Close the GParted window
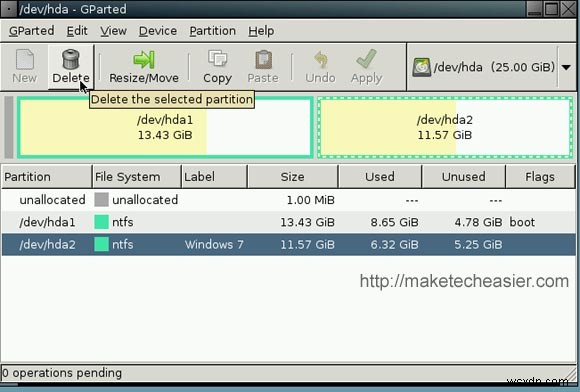Viewport: 580px width, 392px height. (568, 9)
